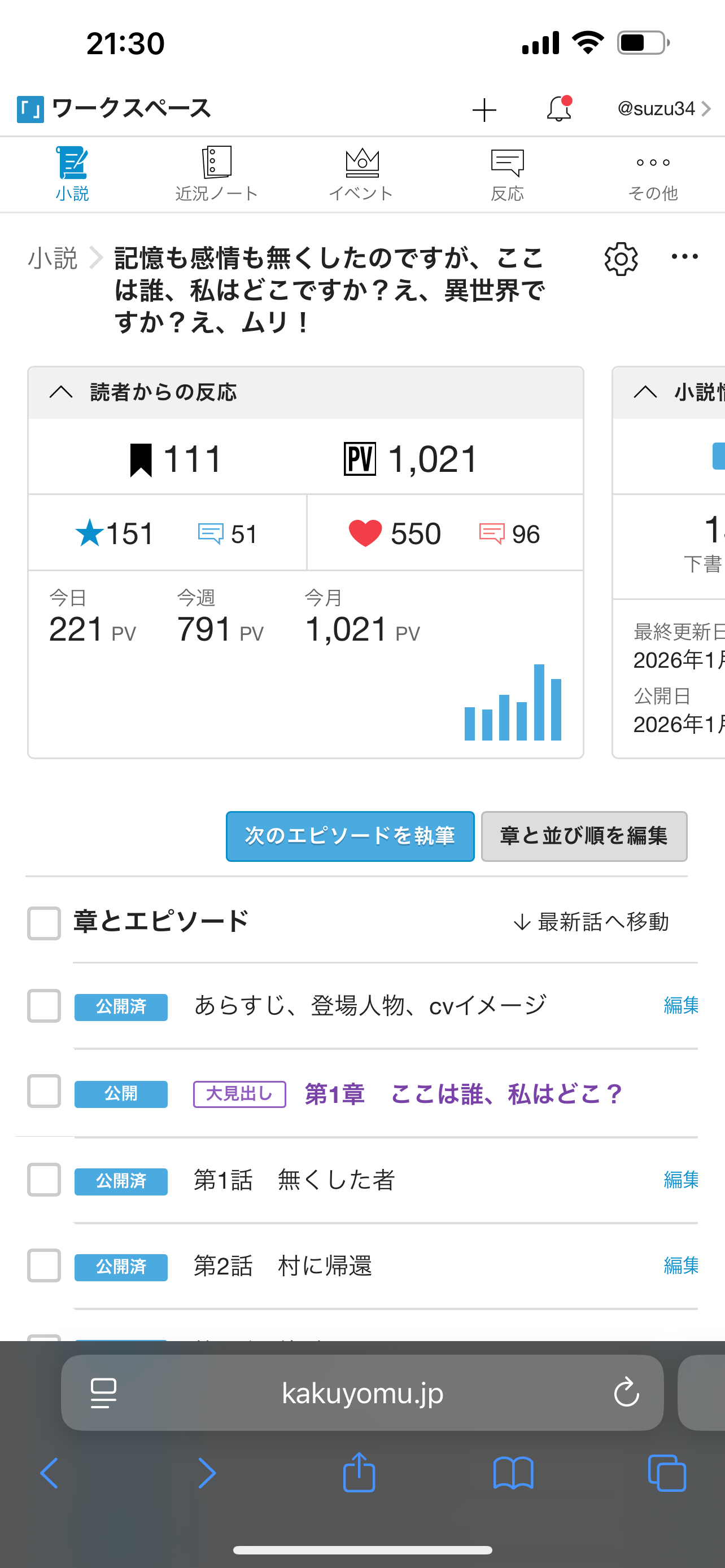Open Safari tabs overview icon

[x=667, y=1473]
